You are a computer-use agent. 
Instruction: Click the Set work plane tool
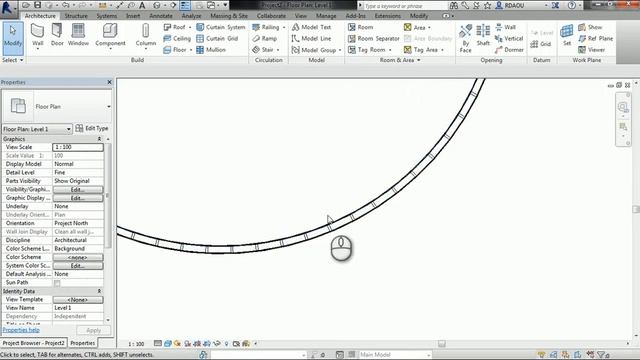[567, 35]
